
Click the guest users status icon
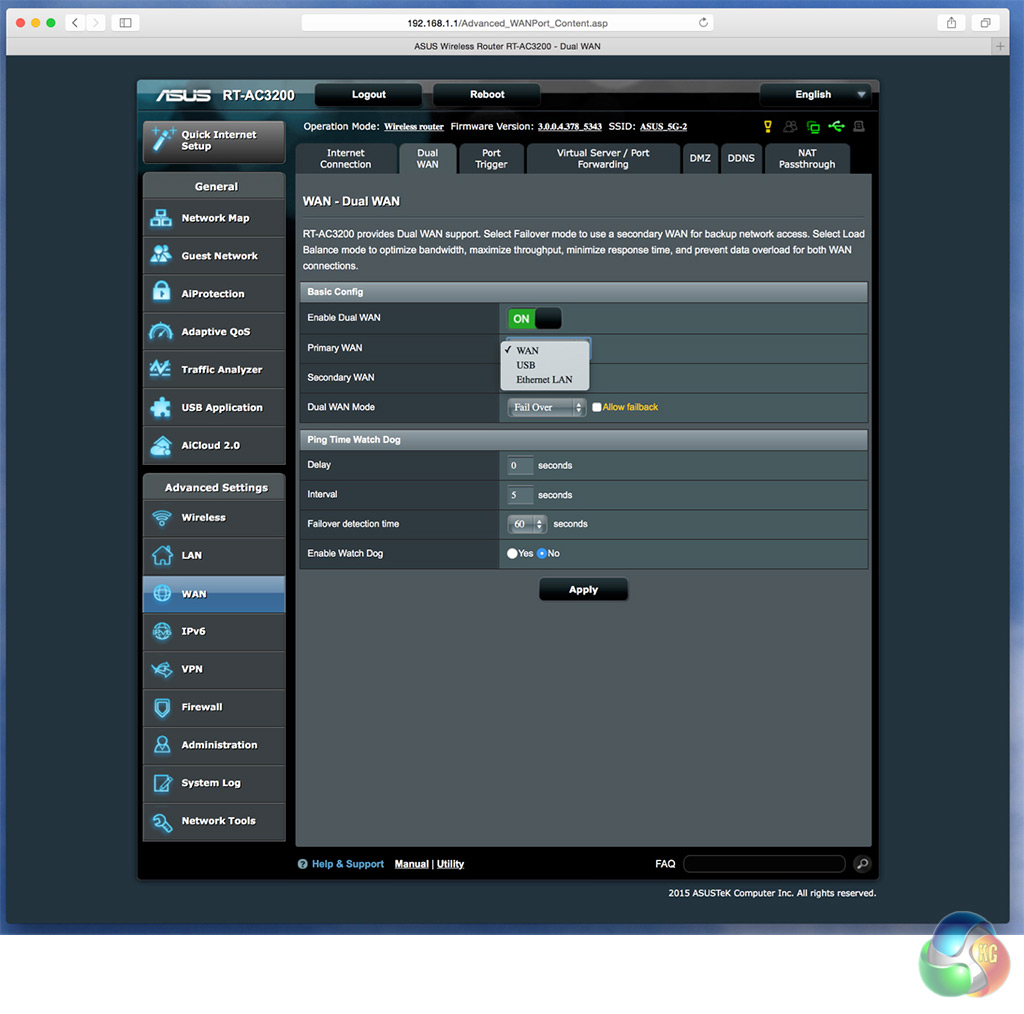coord(790,127)
